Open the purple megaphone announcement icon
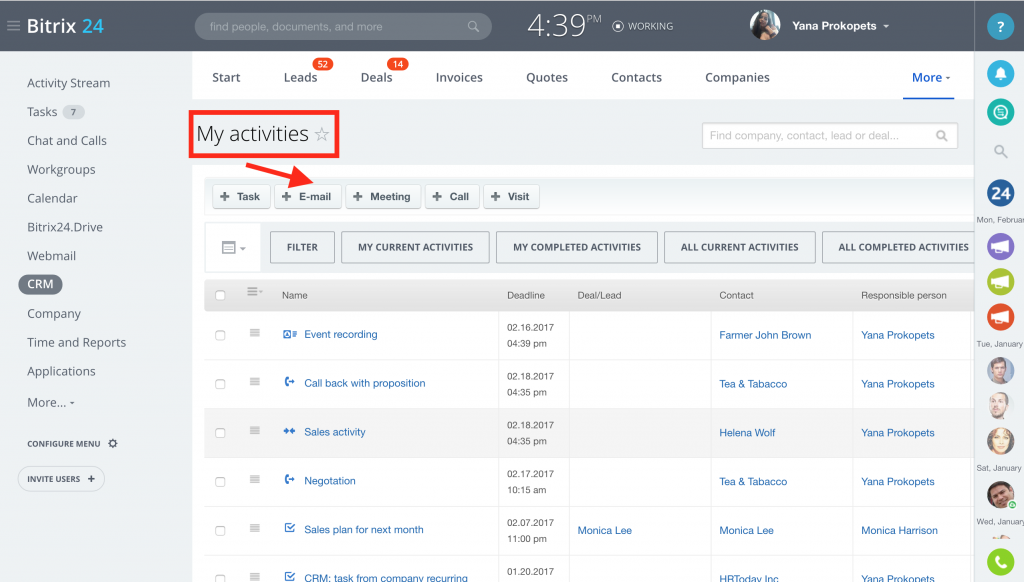The width and height of the screenshot is (1024, 582). click(1000, 247)
